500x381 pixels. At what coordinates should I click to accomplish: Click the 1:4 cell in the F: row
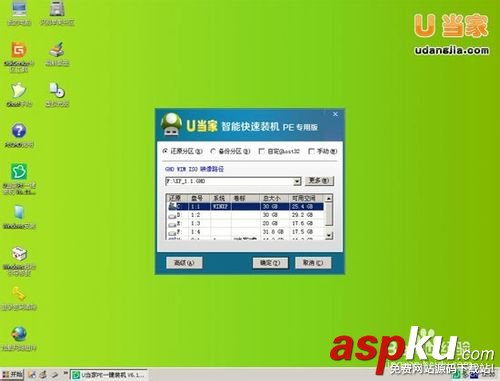[199, 232]
